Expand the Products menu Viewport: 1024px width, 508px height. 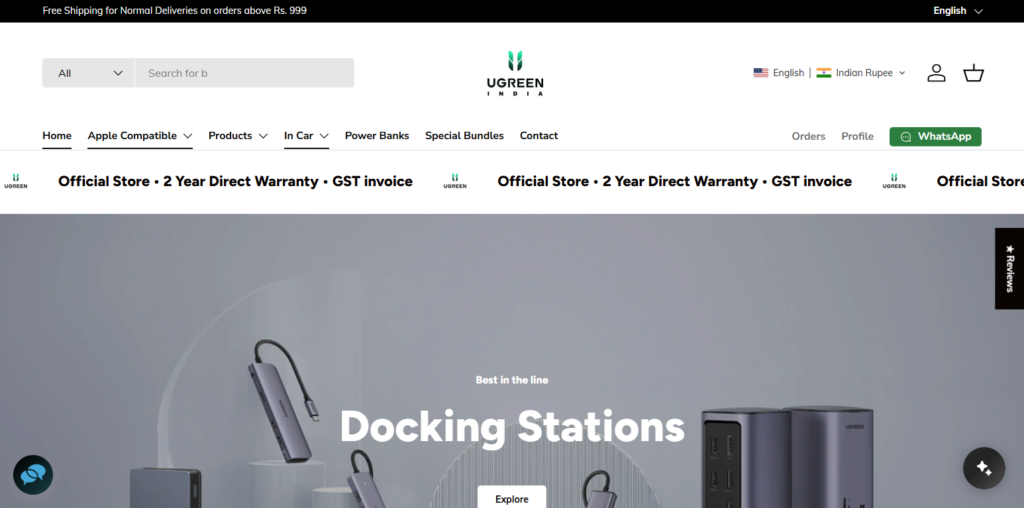point(238,136)
